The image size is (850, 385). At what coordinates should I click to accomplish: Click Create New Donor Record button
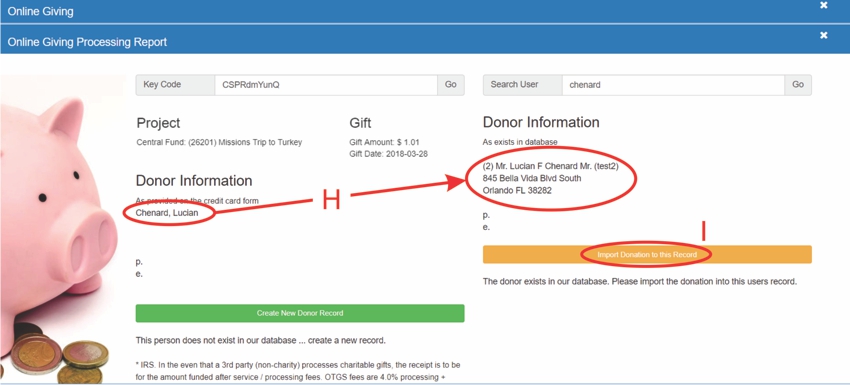[300, 313]
